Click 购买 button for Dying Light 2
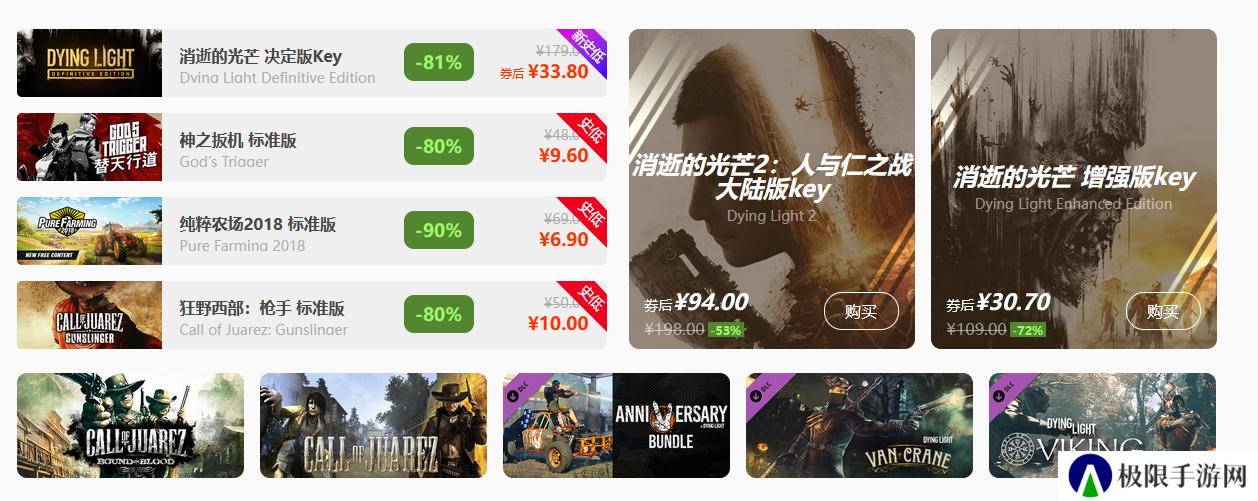Screen dimensions: 1258x501 [861, 312]
